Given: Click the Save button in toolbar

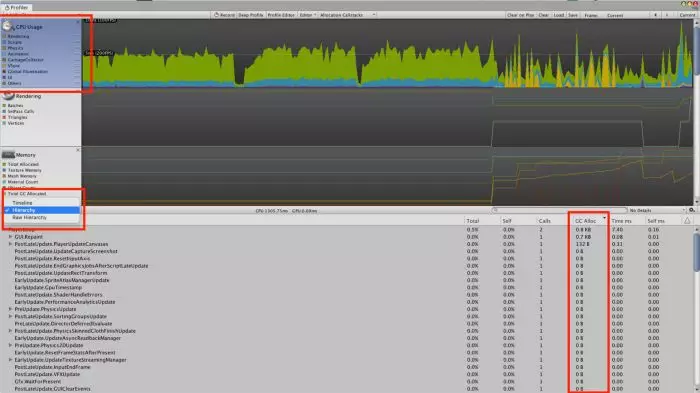Looking at the screenshot, I should (573, 15).
